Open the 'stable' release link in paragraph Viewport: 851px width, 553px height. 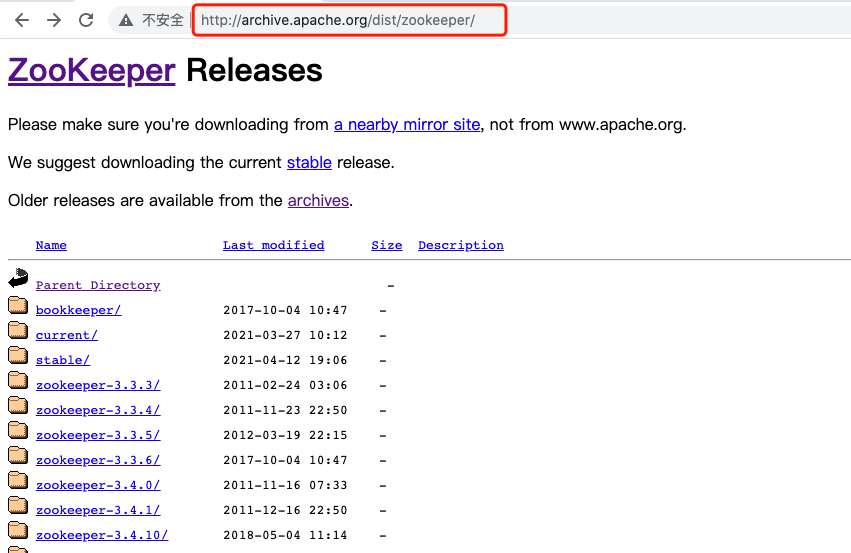(x=309, y=163)
